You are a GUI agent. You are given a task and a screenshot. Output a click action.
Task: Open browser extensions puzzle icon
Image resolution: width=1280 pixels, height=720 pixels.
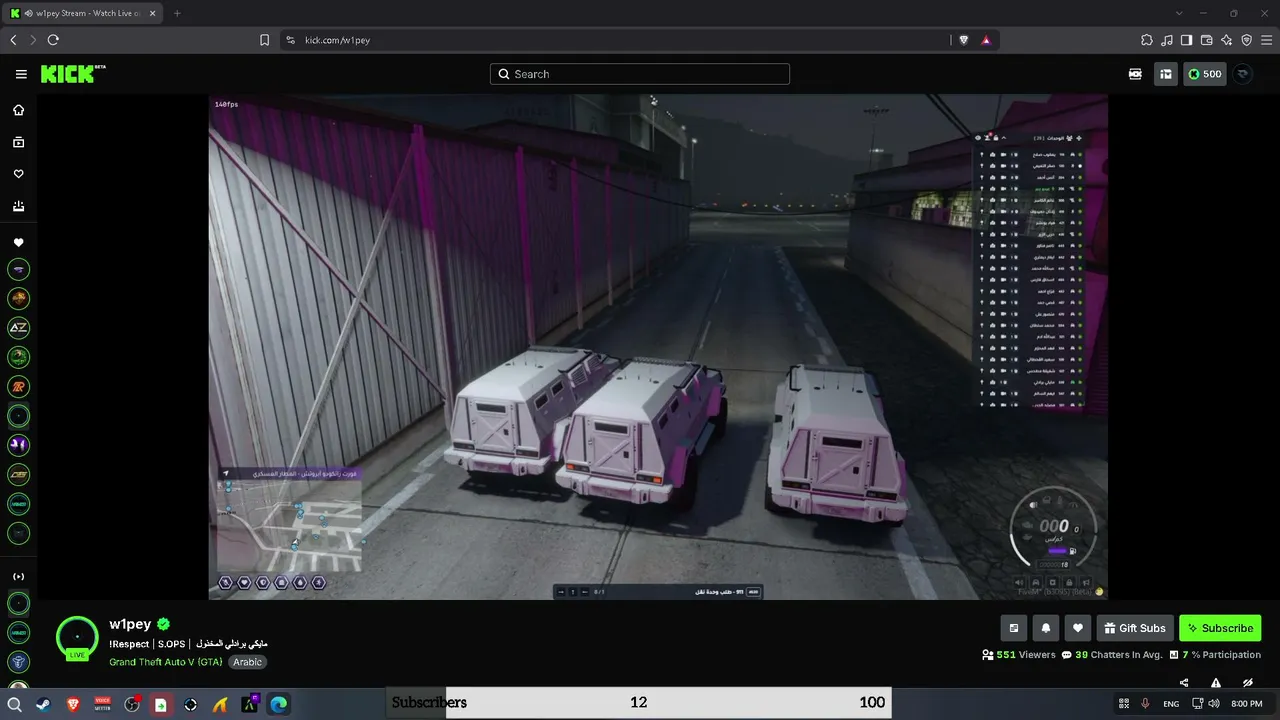(1147, 40)
